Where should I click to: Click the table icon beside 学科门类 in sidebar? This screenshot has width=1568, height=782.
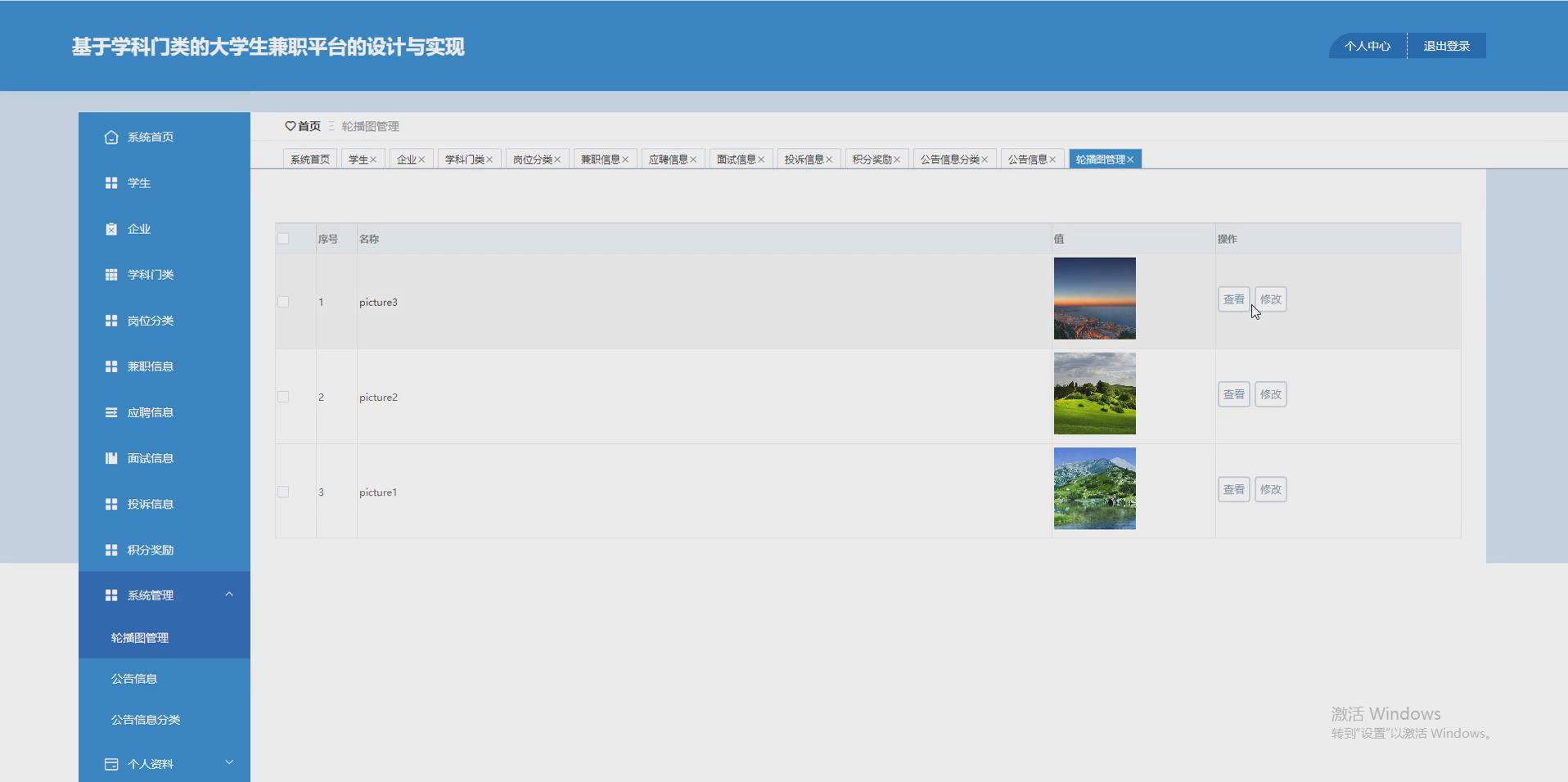111,275
